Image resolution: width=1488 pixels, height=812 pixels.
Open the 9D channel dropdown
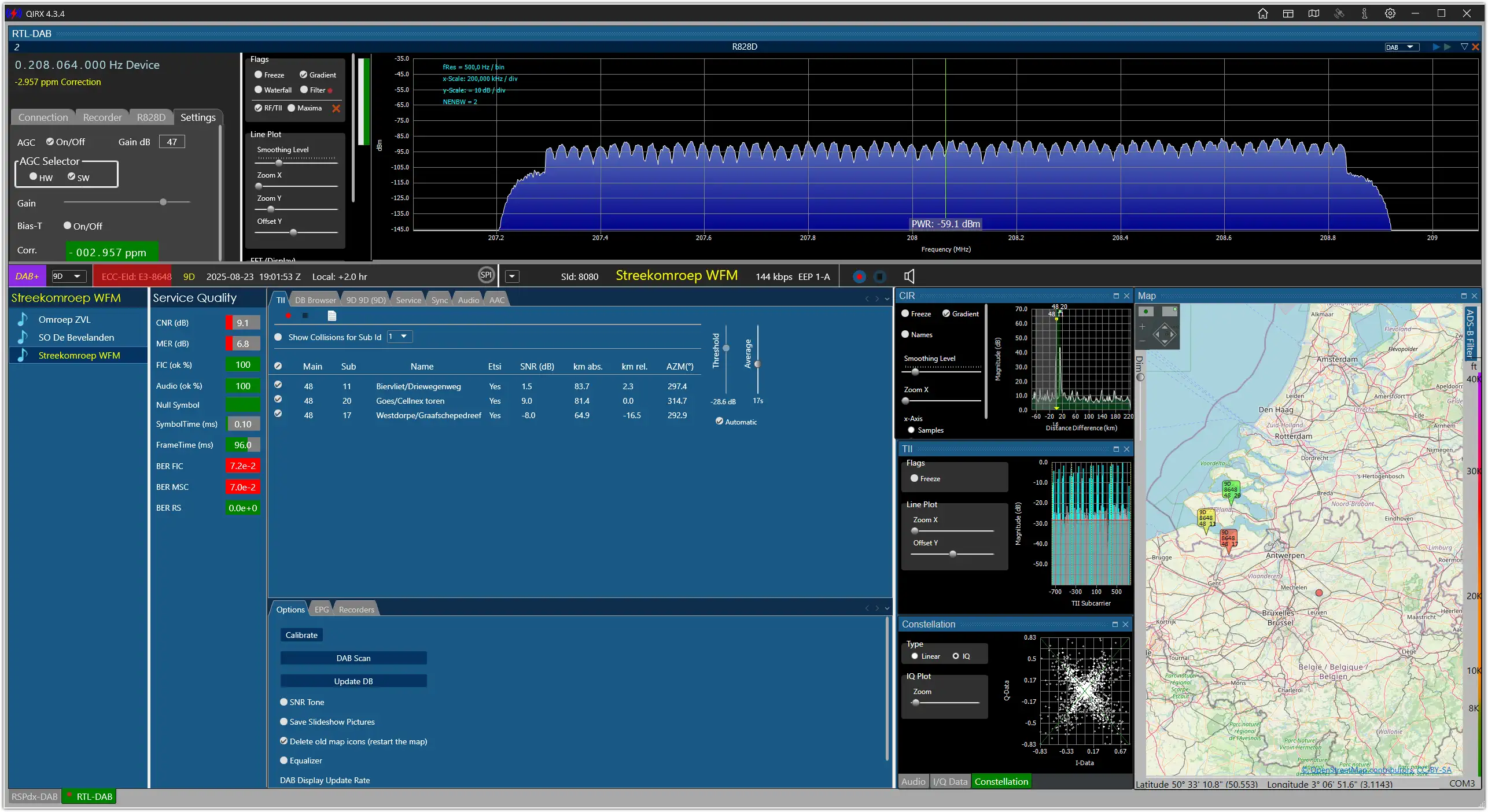pos(69,276)
